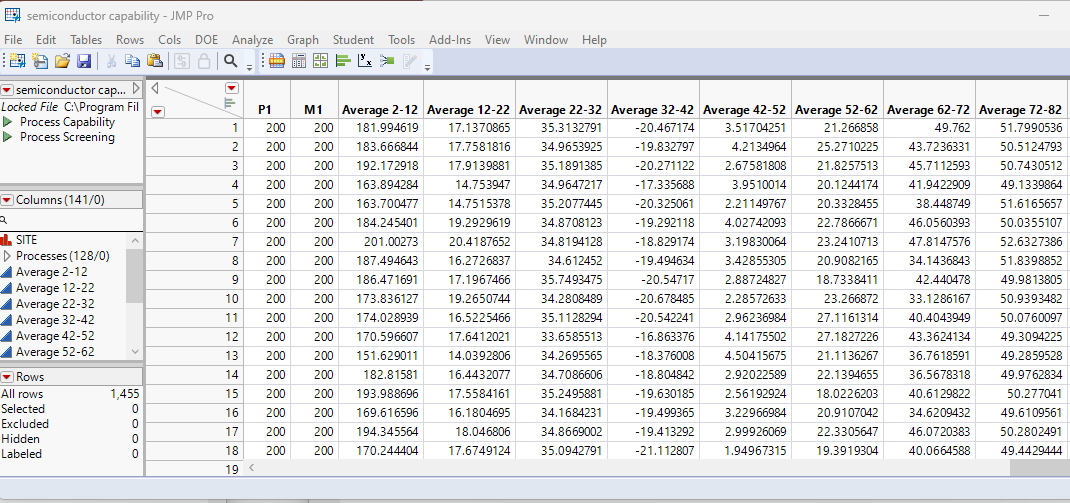Open the Rows panel red triangle menu
This screenshot has width=1070, height=503.
(7, 377)
